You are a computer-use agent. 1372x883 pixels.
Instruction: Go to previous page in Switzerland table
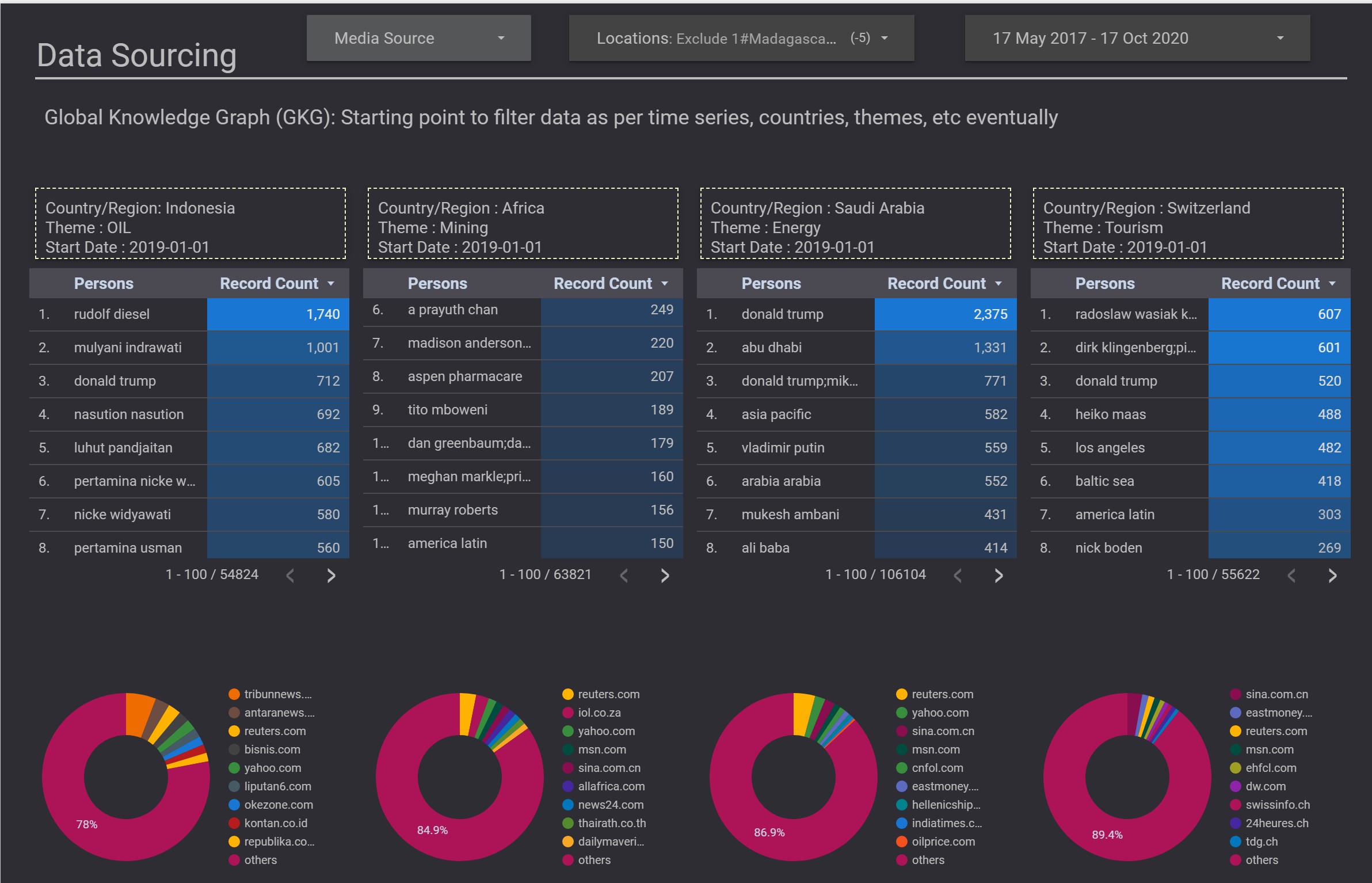point(1291,576)
